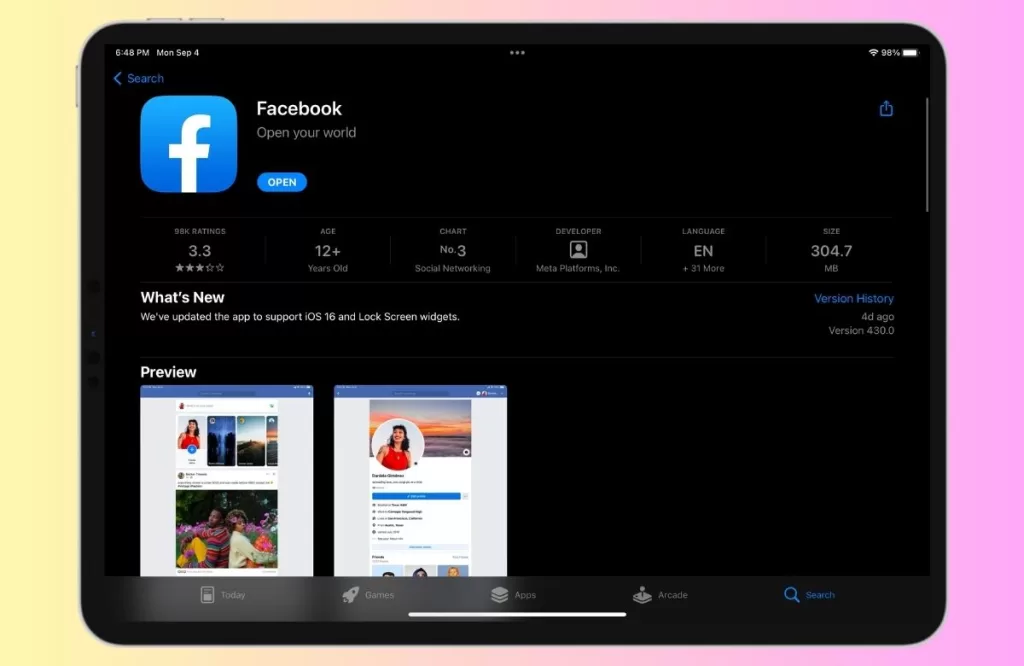
Task: Tap the No.3 chart ranking
Action: (x=453, y=250)
